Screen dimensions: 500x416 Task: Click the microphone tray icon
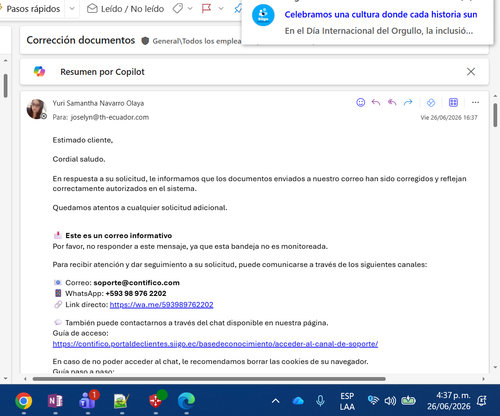point(320,401)
